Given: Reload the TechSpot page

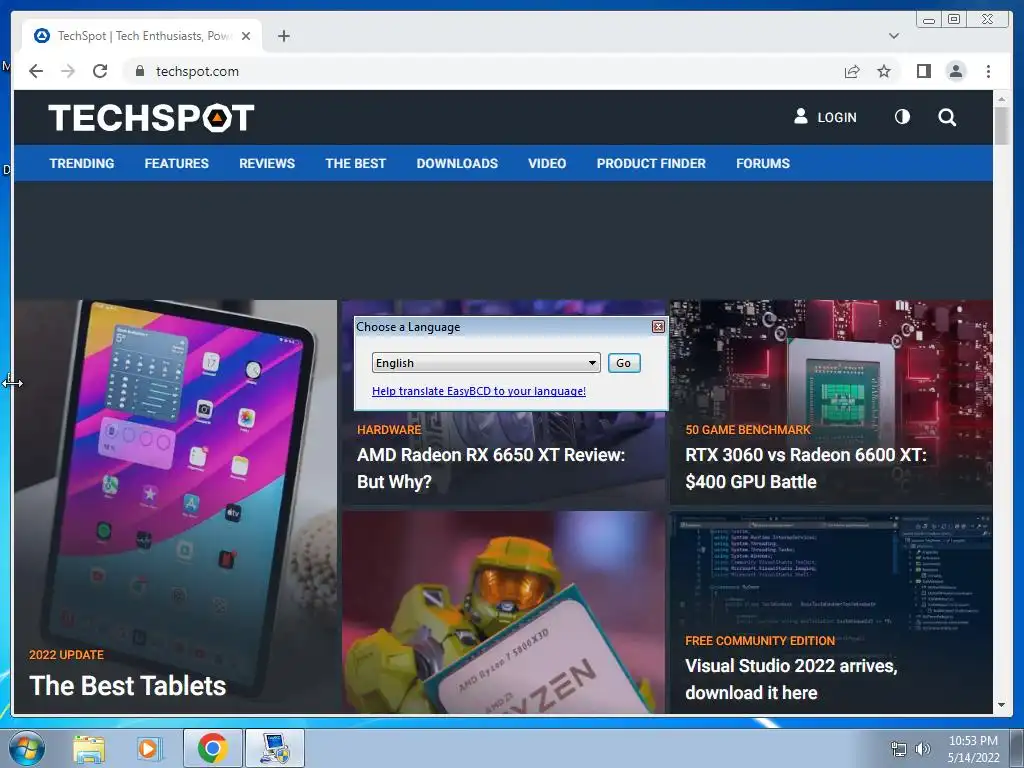Looking at the screenshot, I should click(x=100, y=71).
